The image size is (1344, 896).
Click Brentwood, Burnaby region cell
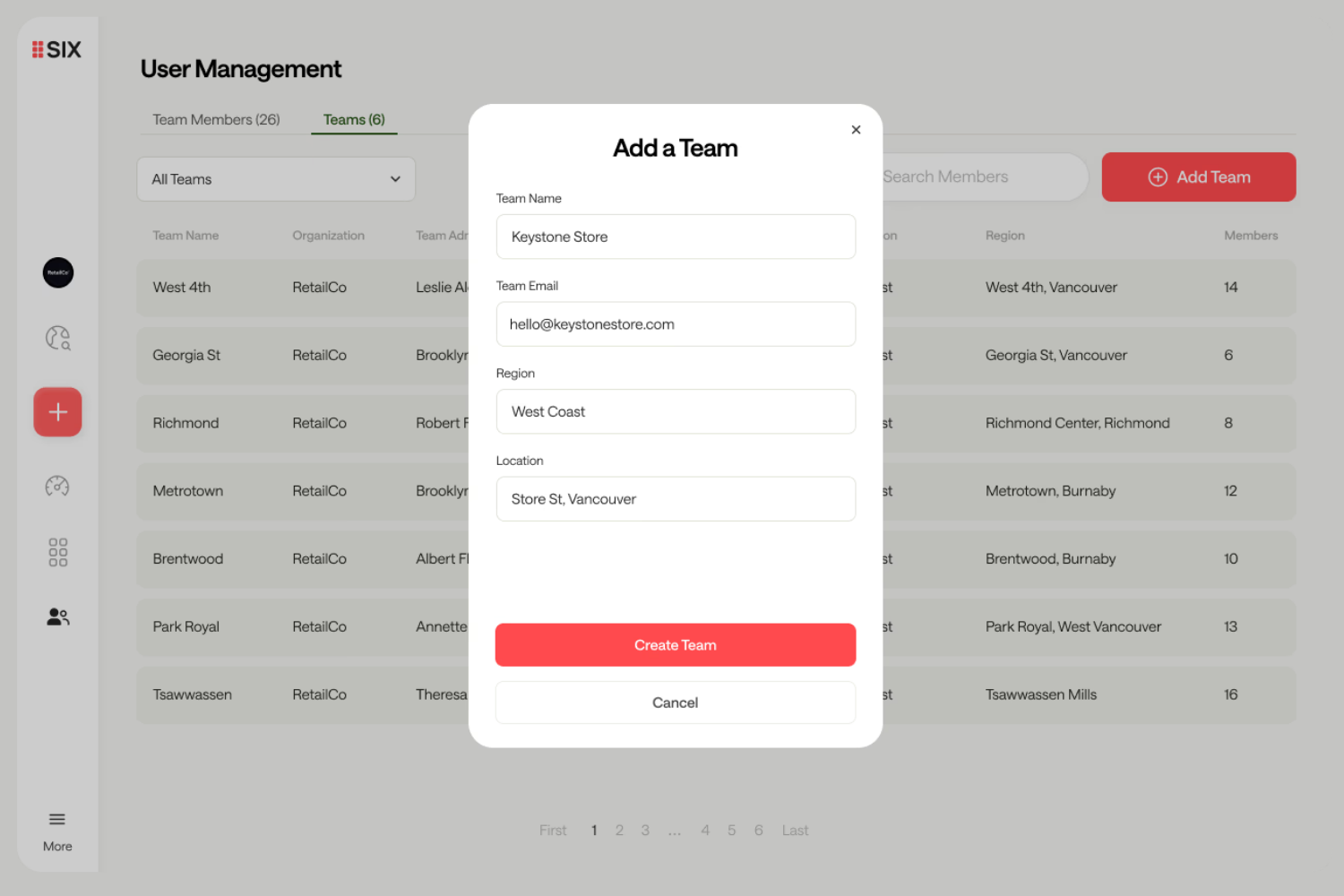click(1051, 559)
